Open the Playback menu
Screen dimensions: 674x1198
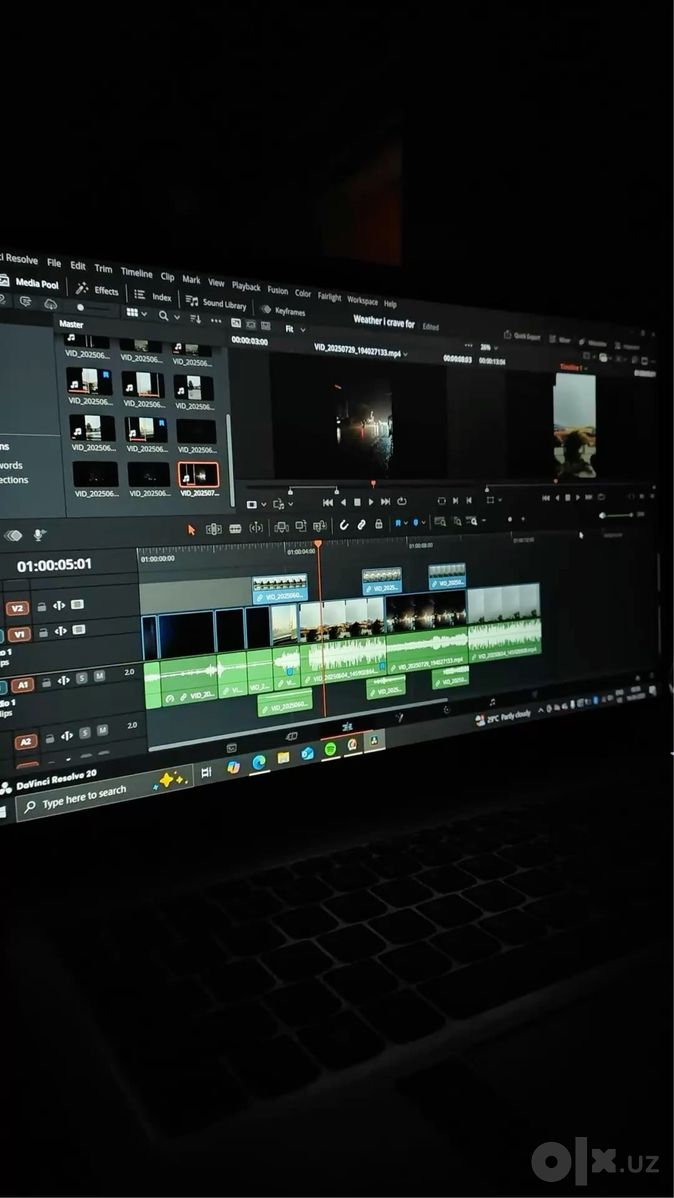point(246,286)
